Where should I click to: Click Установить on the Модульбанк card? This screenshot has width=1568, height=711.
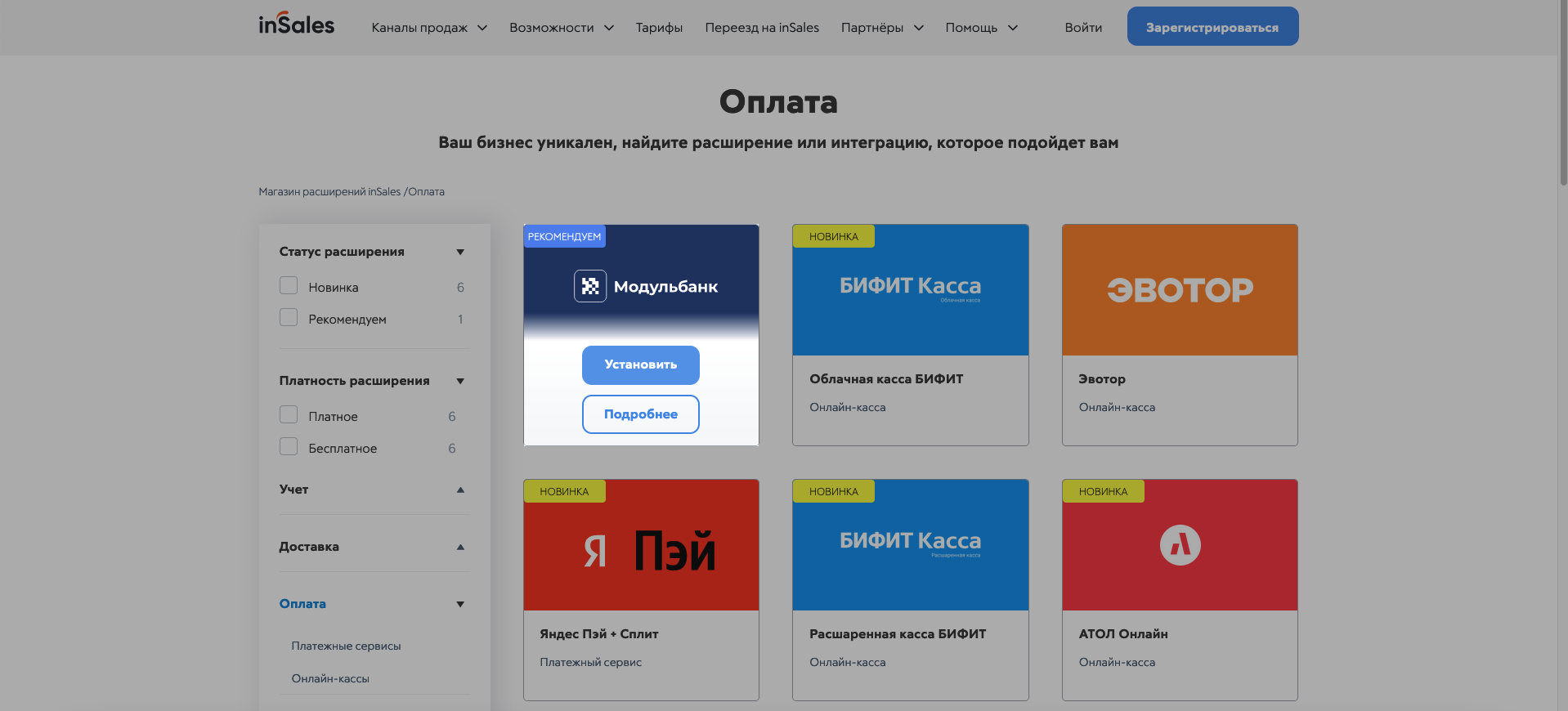pos(641,364)
